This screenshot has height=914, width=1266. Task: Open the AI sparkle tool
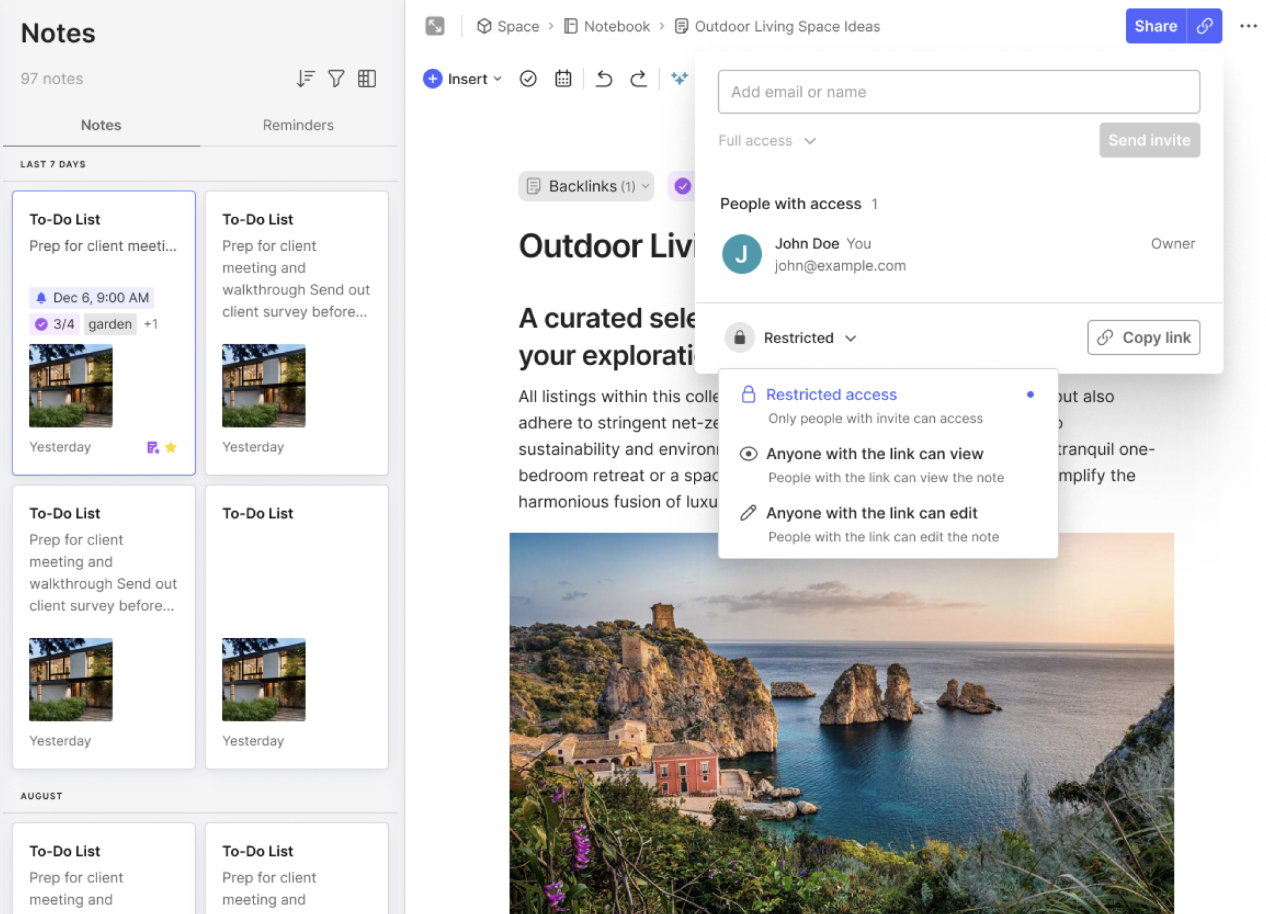[680, 79]
